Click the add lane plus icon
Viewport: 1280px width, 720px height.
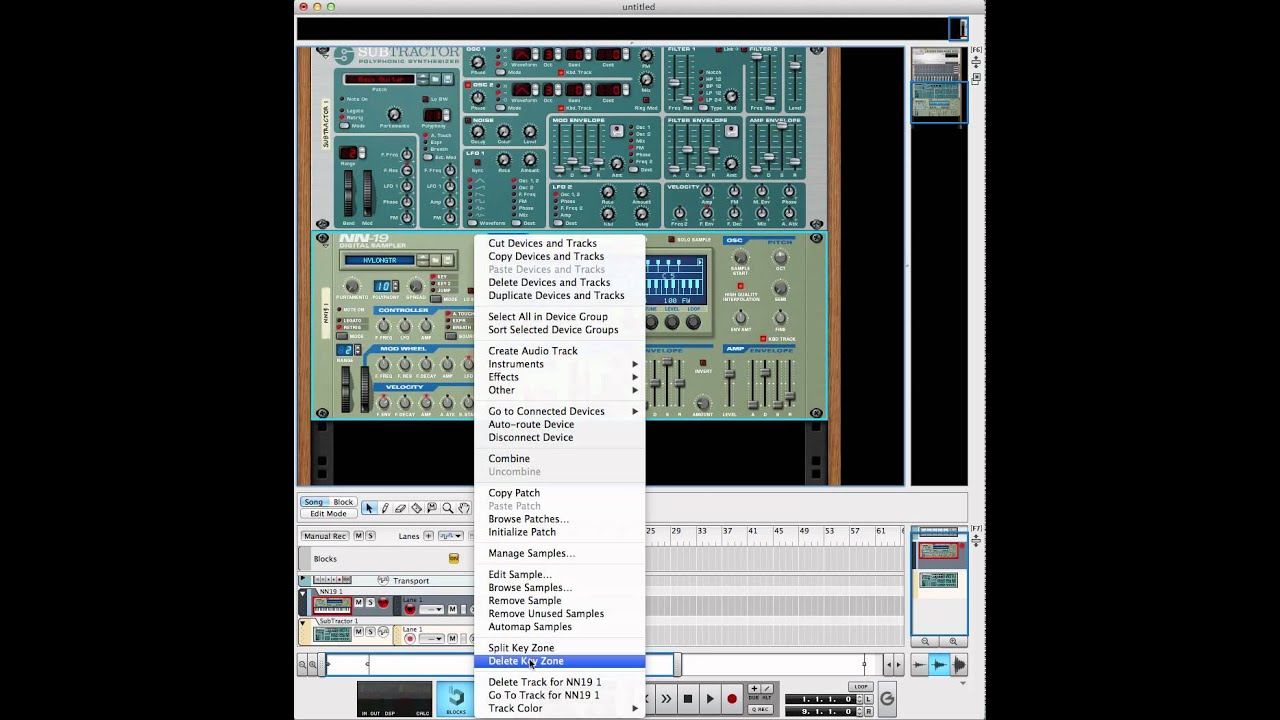[428, 536]
